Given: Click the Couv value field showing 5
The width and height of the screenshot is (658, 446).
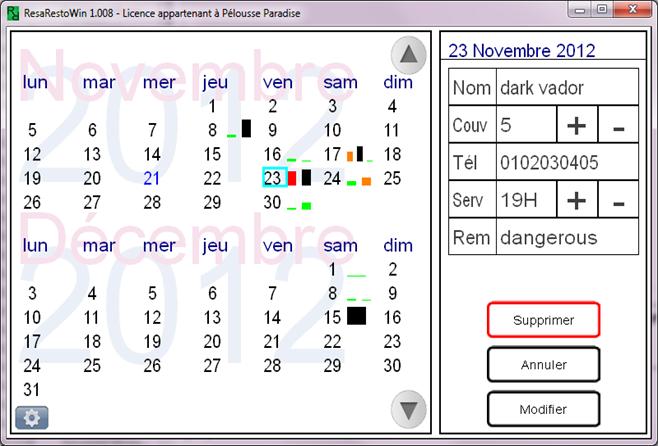Looking at the screenshot, I should click(x=527, y=125).
